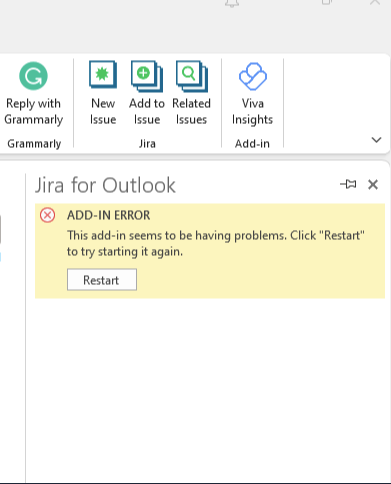Open the Add to Issue command

pos(147,93)
